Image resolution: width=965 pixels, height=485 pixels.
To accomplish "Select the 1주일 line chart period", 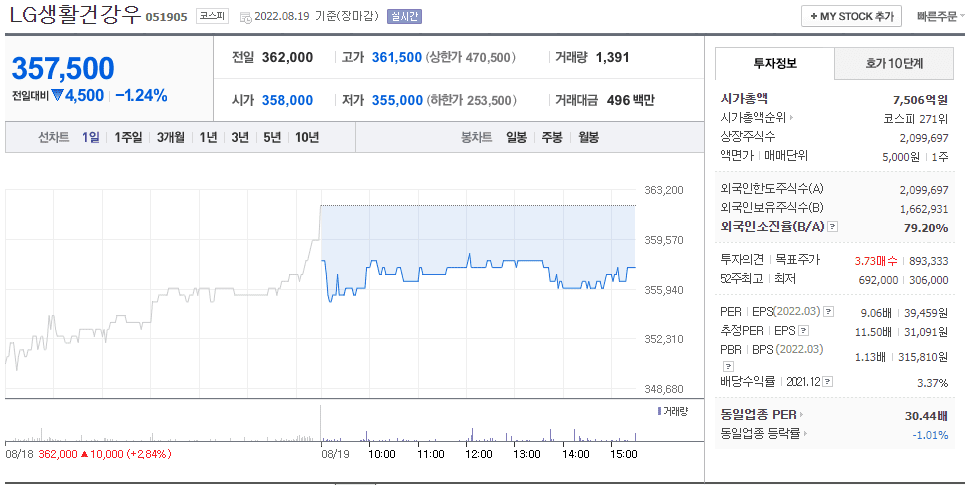I will (128, 137).
